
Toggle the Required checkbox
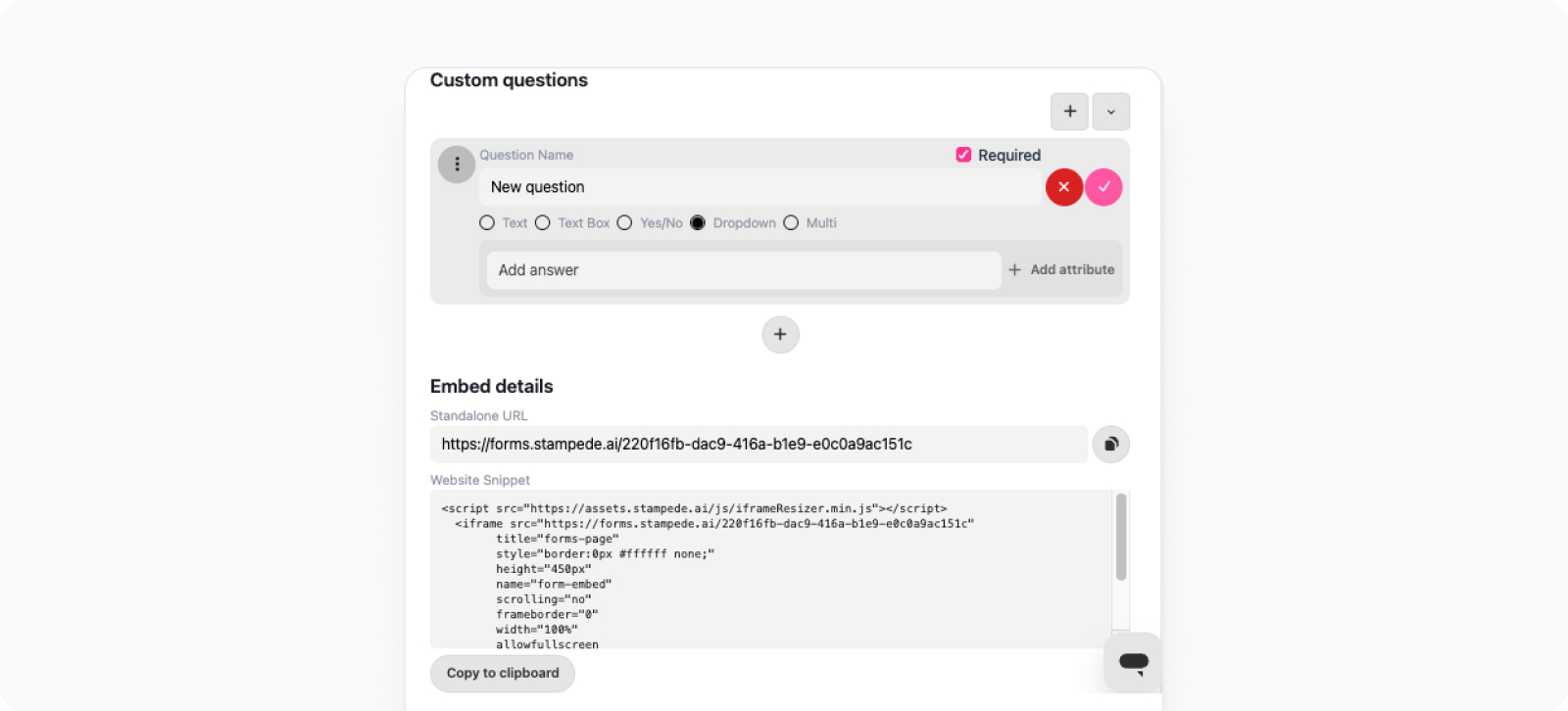tap(963, 155)
